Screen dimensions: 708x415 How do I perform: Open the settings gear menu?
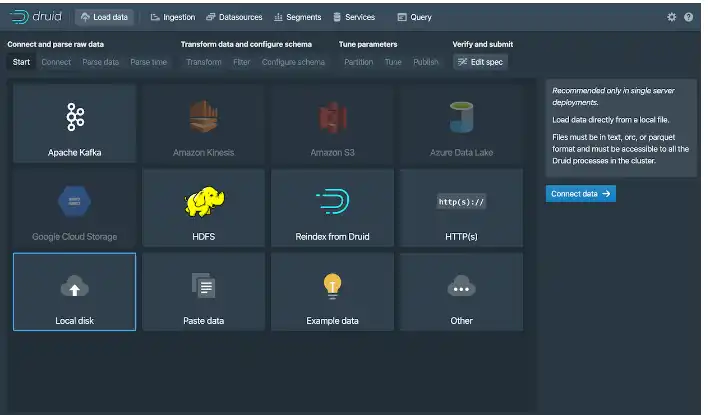tap(671, 17)
